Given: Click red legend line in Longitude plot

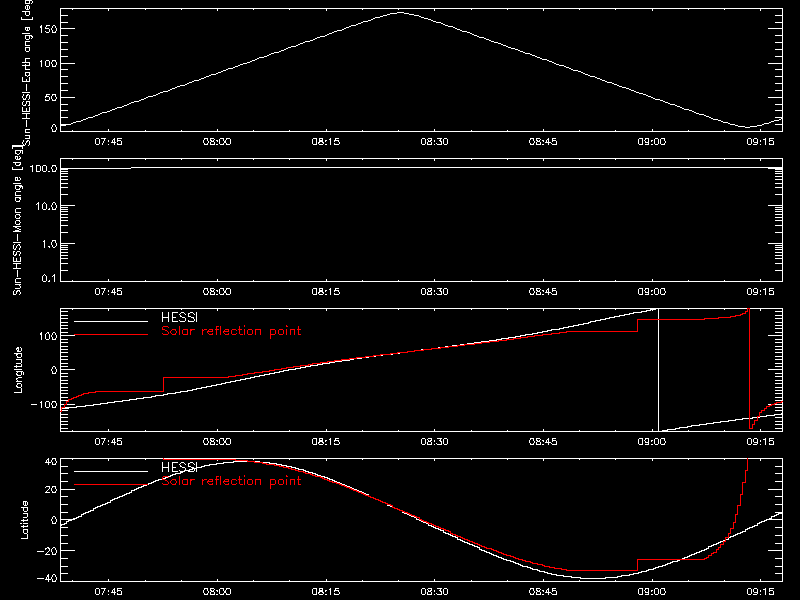Looking at the screenshot, I should click(111, 335).
